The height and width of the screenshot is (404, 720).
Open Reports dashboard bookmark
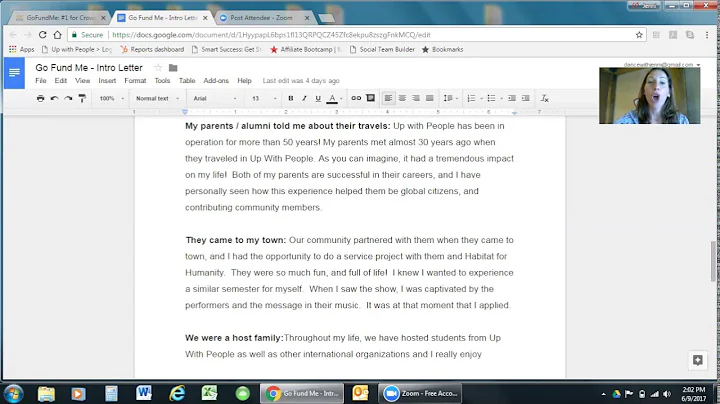tap(152, 50)
